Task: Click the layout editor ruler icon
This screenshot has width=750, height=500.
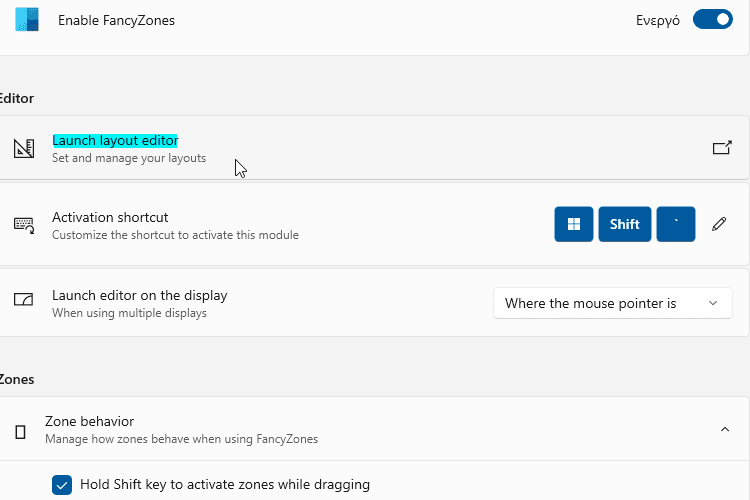Action: pyautogui.click(x=23, y=148)
